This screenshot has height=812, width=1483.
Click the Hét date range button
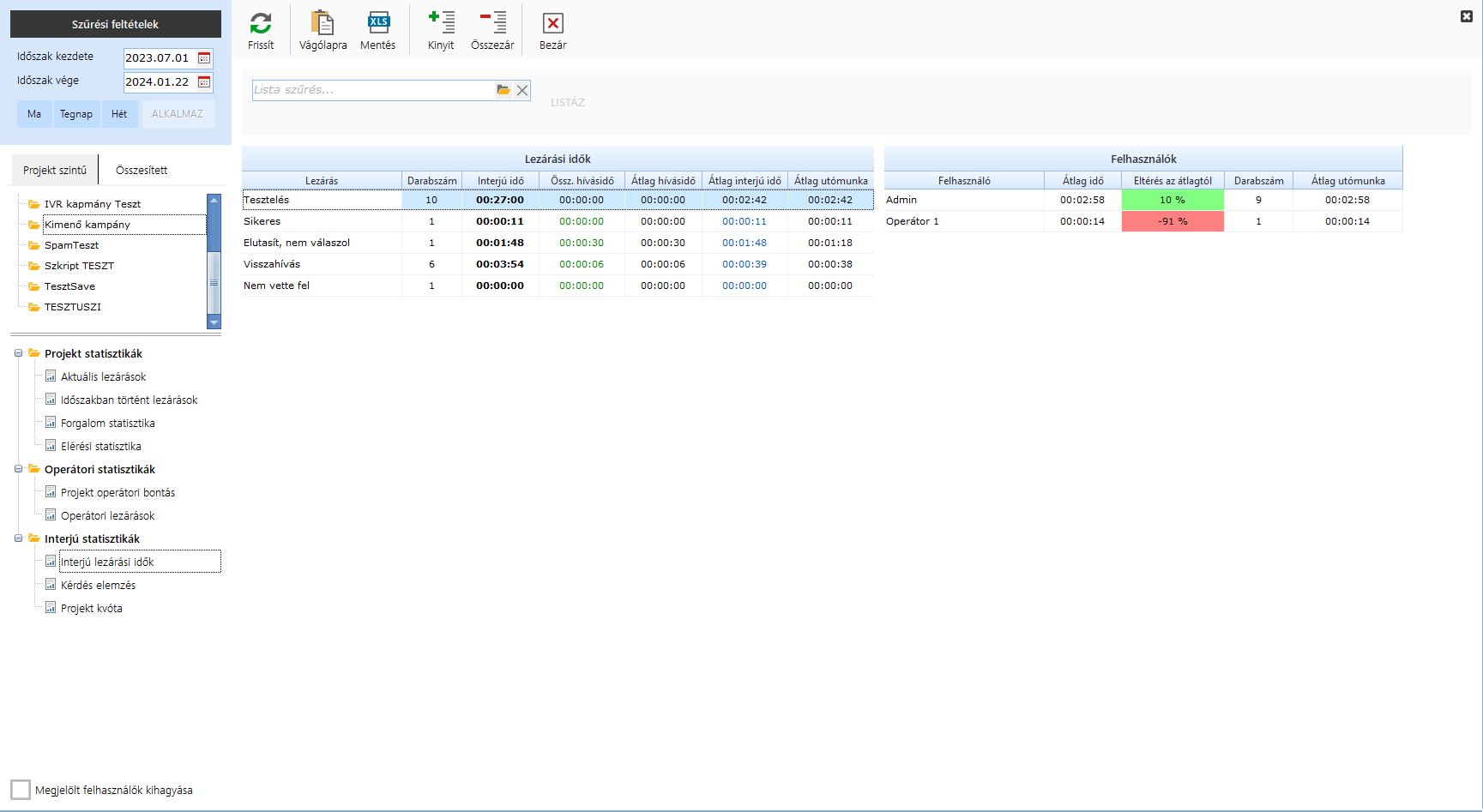click(119, 114)
